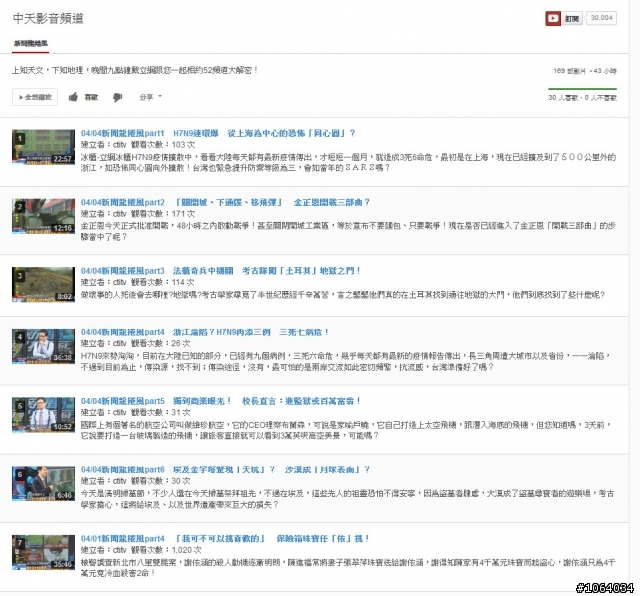
Task: Open the share dropdown
Action: (x=150, y=97)
